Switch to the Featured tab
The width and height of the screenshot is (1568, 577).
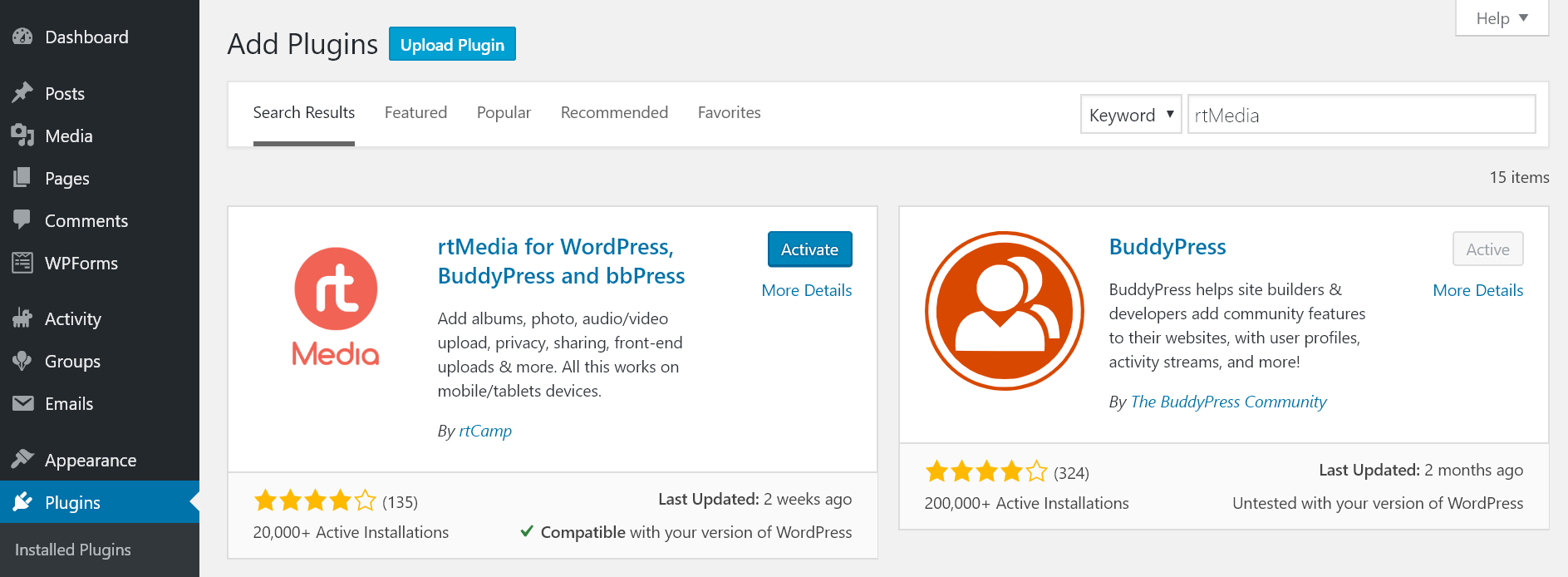(415, 112)
